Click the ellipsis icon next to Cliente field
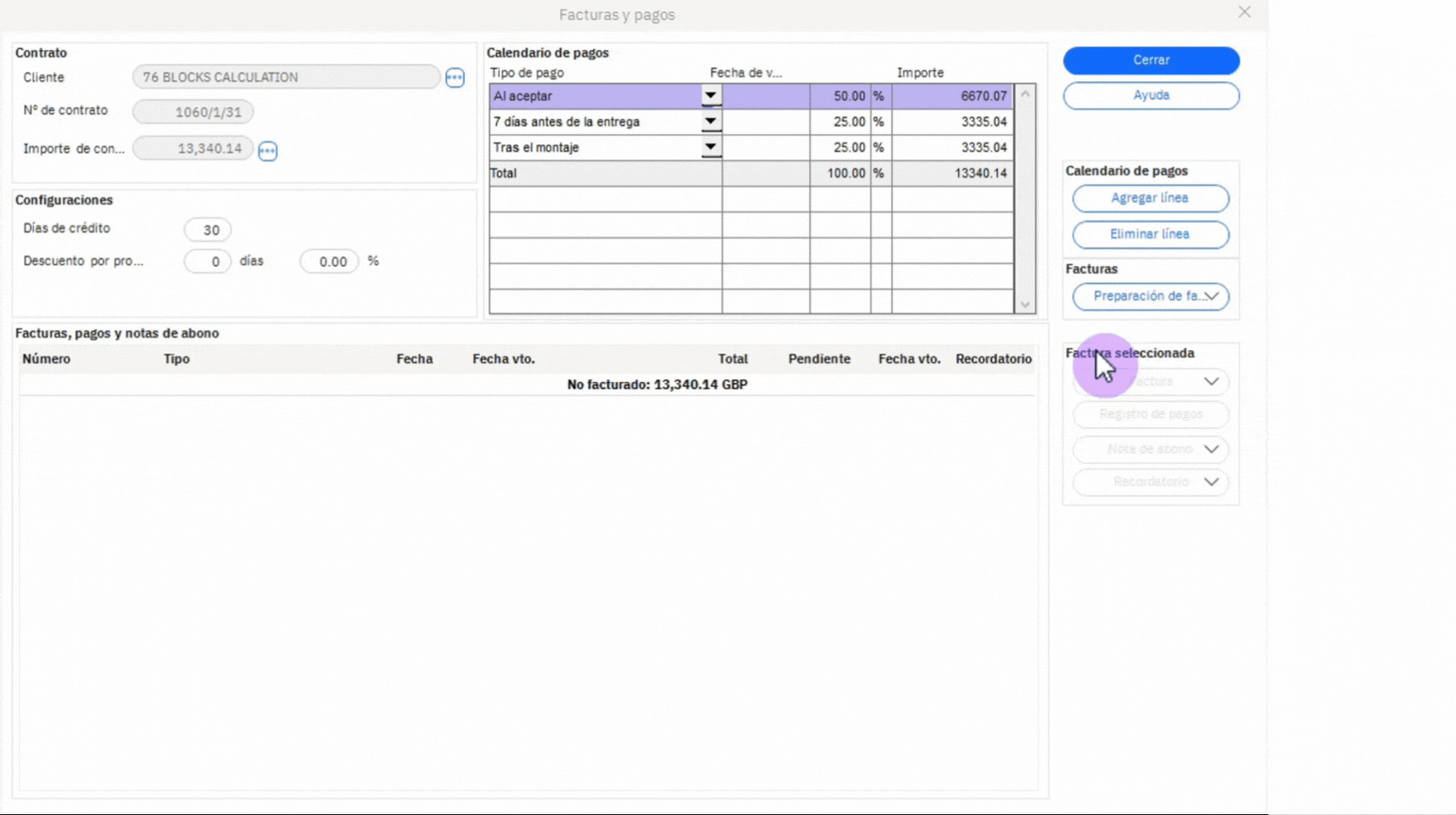This screenshot has width=1456, height=815. 455,77
